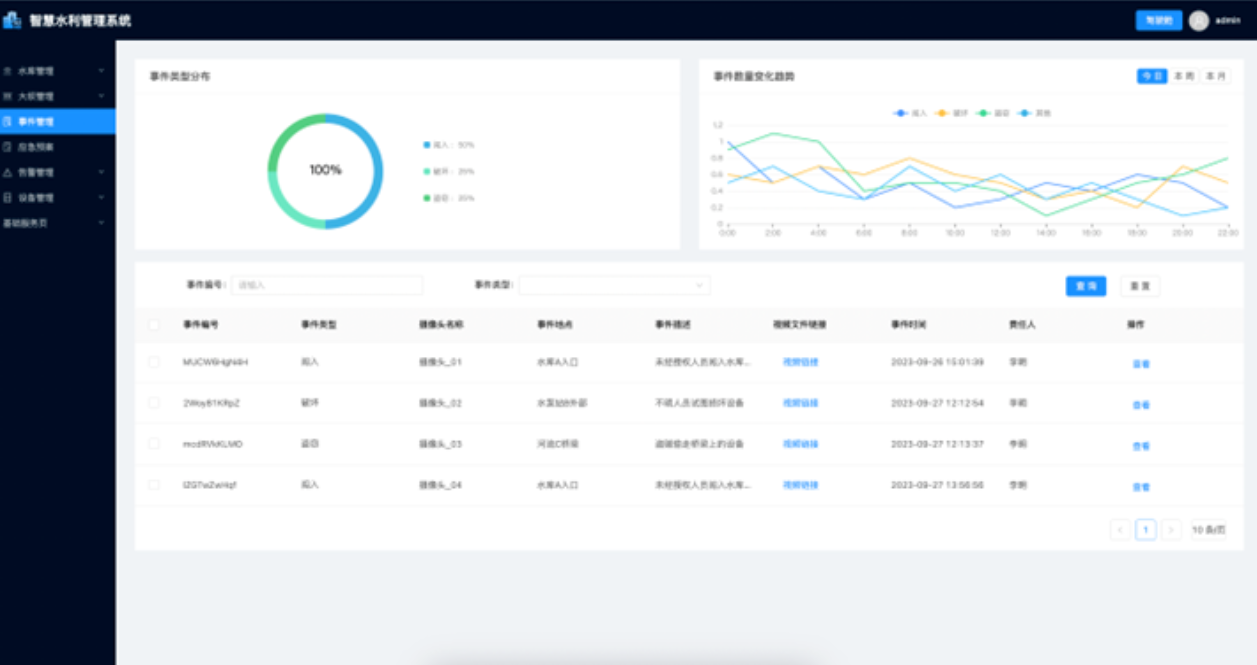The height and width of the screenshot is (665, 1257).
Task: Click the blue 查询 button
Action: (1086, 286)
